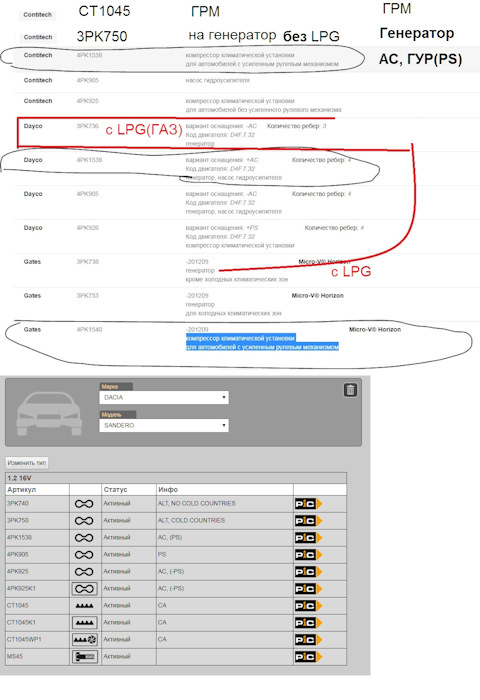This screenshot has width=480, height=700.
Task: Click the Артикул column header
Action: [x=21, y=490]
